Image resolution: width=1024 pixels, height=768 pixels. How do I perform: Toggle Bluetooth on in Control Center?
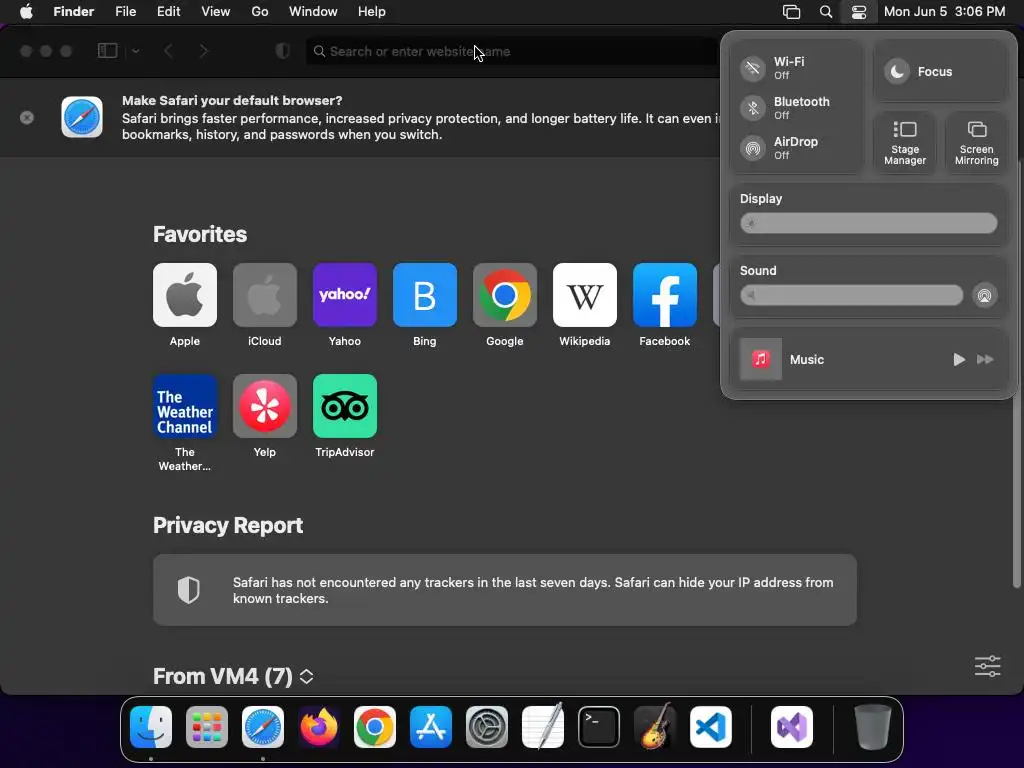[x=753, y=108]
